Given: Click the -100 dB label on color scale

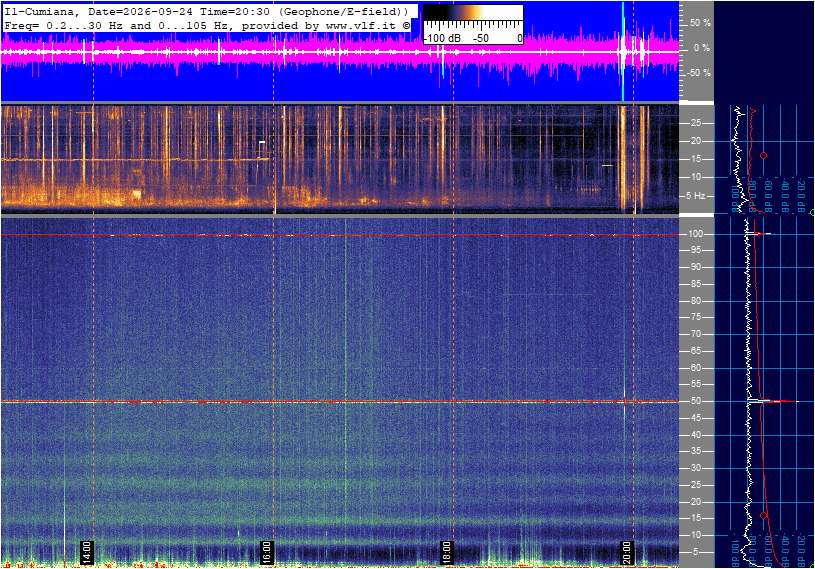Looking at the screenshot, I should click(x=443, y=38).
